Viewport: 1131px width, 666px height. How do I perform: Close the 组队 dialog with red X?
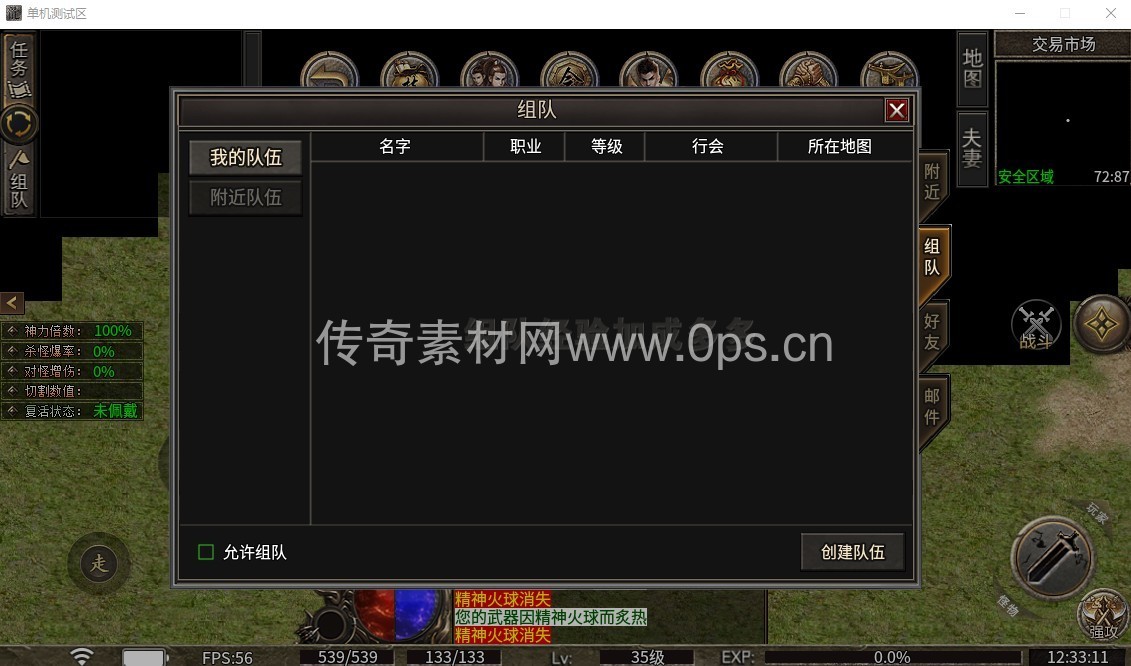tap(897, 110)
